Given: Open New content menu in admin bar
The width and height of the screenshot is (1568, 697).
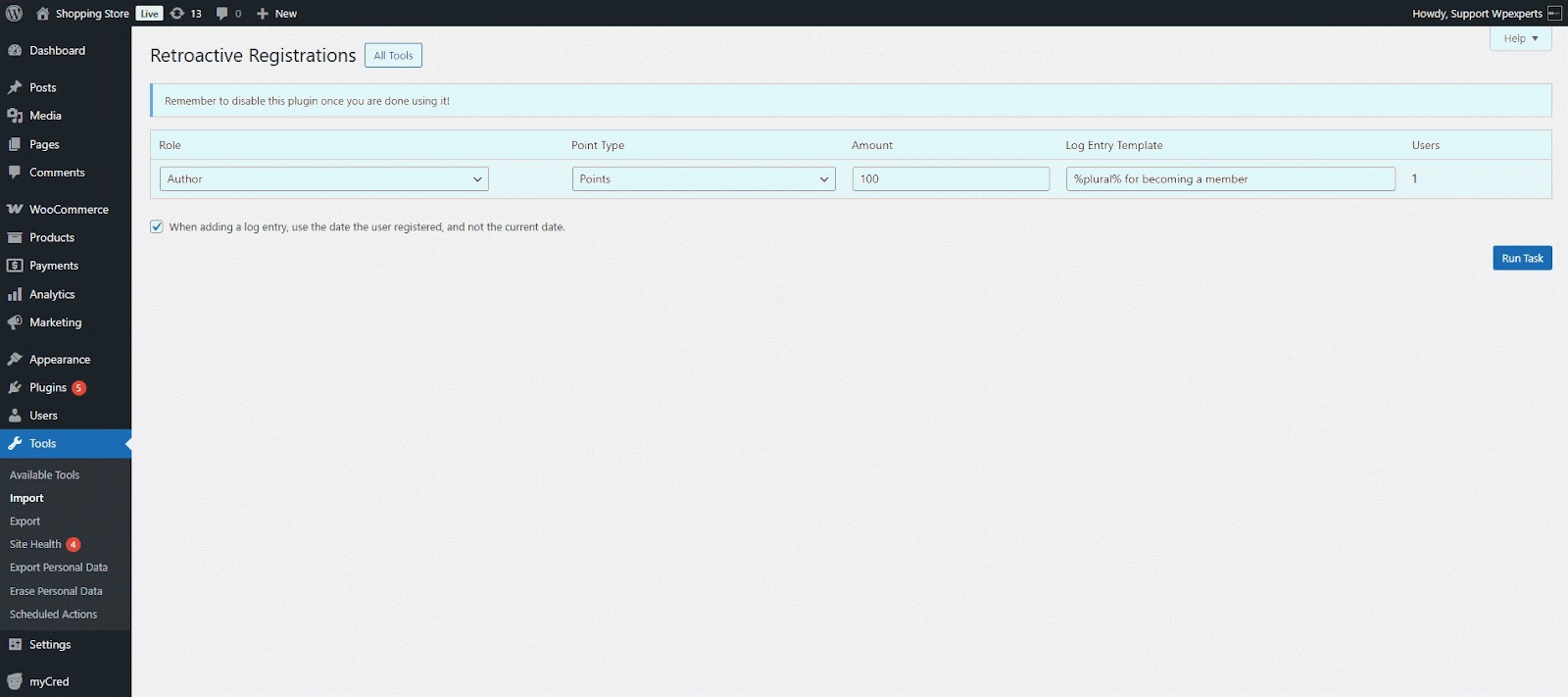Looking at the screenshot, I should click(x=277, y=13).
